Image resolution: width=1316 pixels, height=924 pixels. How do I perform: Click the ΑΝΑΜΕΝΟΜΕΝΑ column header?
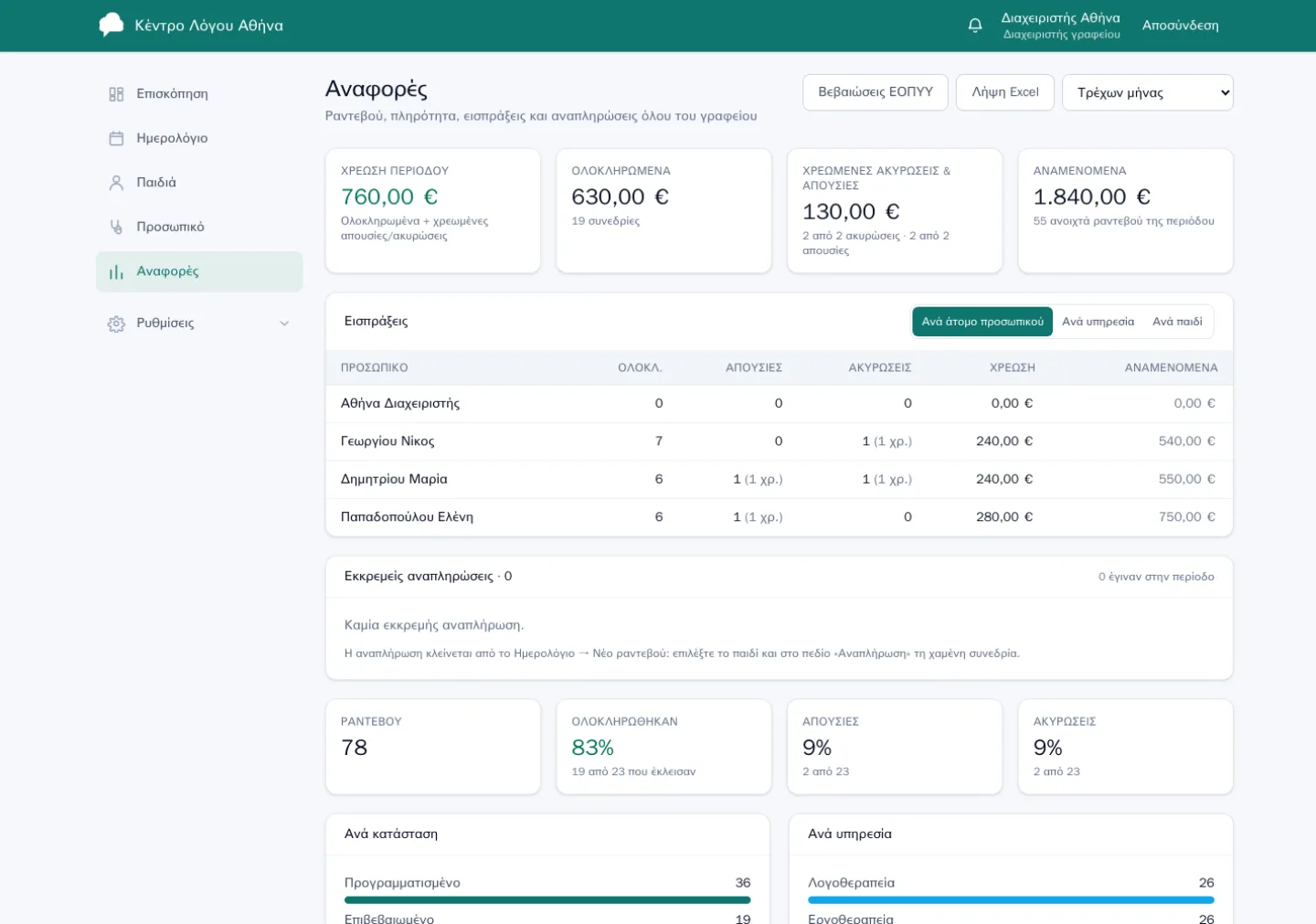(1171, 368)
